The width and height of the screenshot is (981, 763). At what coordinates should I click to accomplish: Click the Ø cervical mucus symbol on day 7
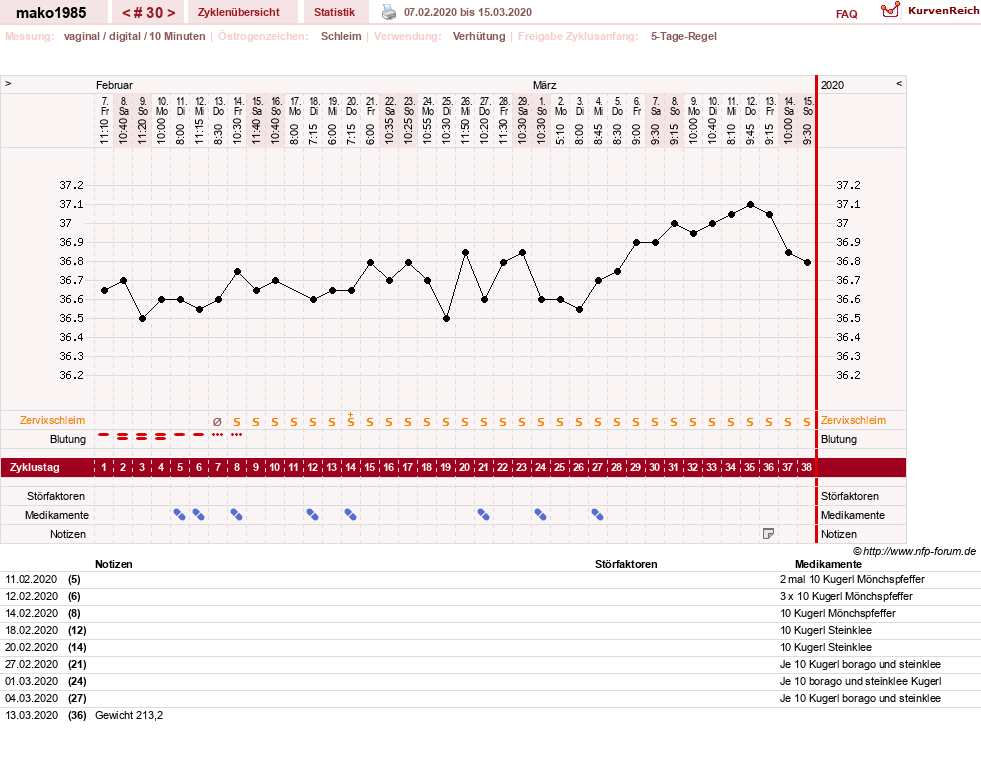point(217,422)
